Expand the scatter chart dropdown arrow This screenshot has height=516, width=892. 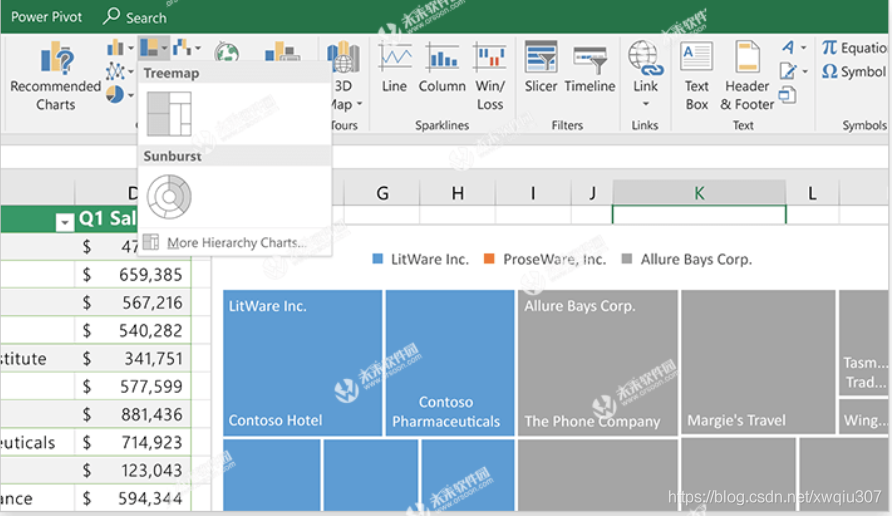coord(130,72)
